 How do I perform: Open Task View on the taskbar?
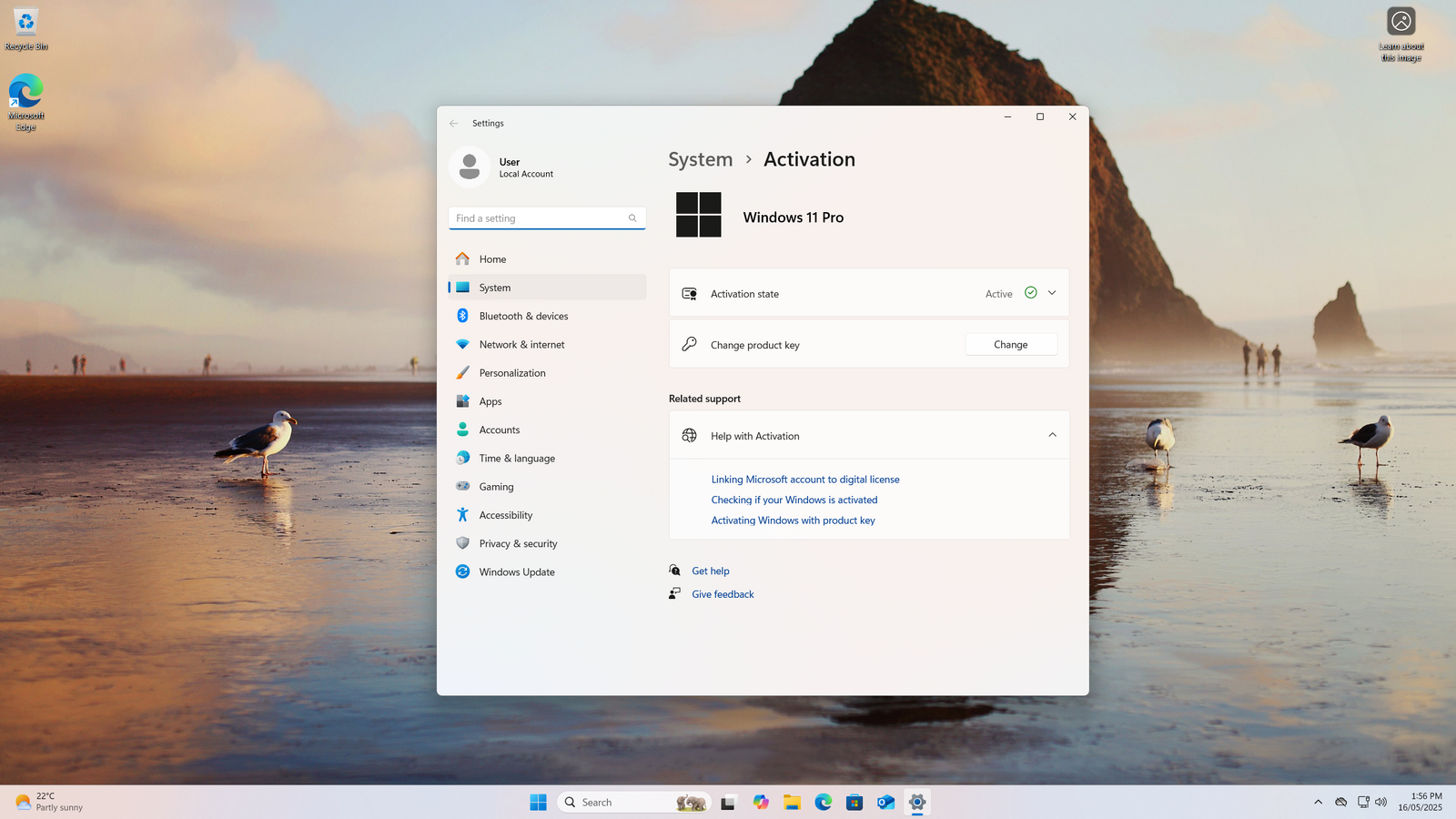coord(727,802)
